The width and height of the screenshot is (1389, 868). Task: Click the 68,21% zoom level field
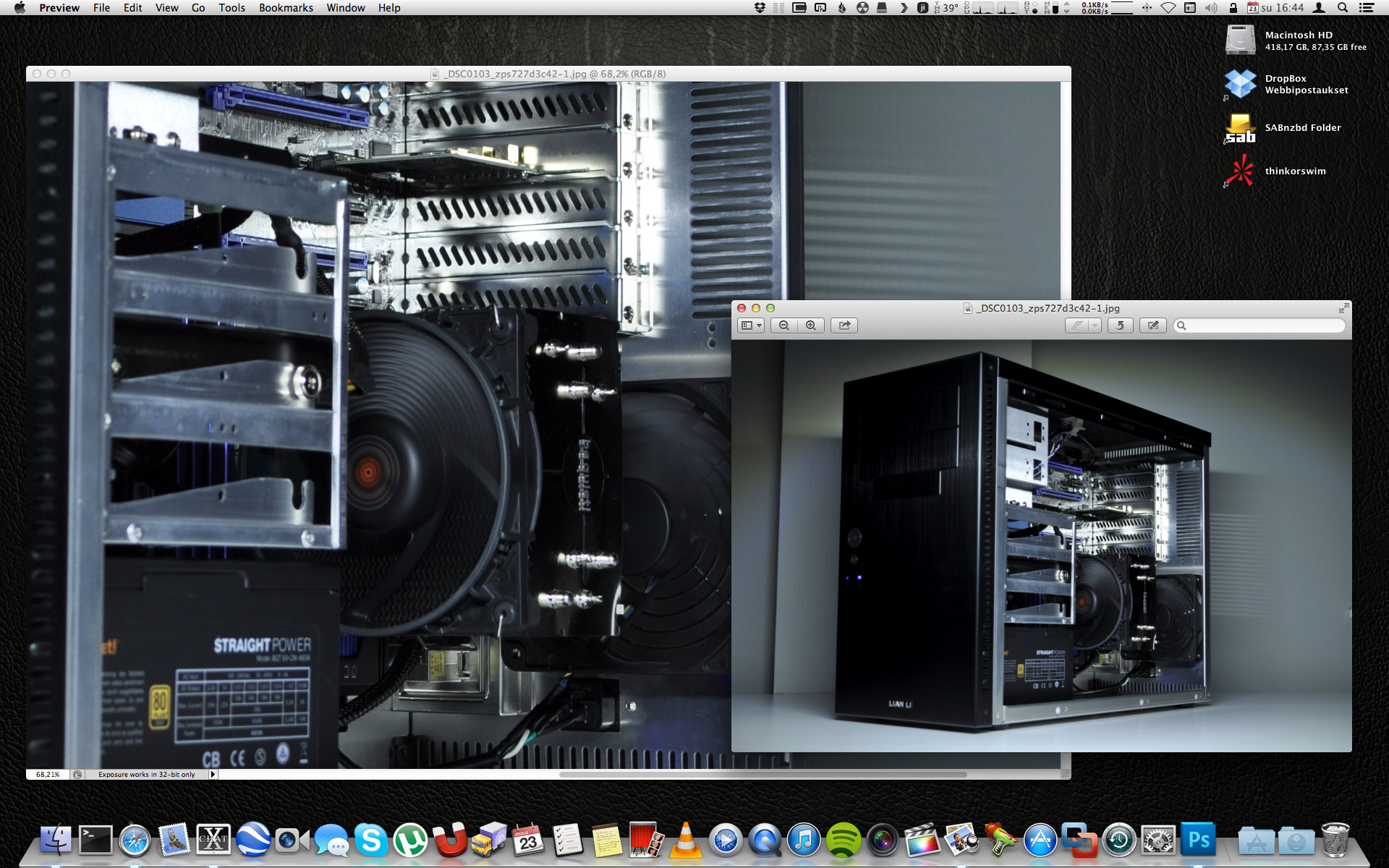pos(48,774)
